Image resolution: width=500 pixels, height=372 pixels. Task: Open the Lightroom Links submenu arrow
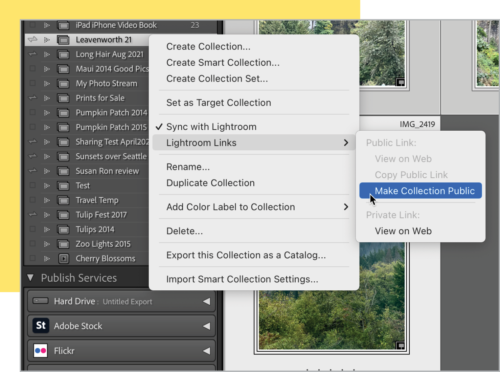point(346,143)
